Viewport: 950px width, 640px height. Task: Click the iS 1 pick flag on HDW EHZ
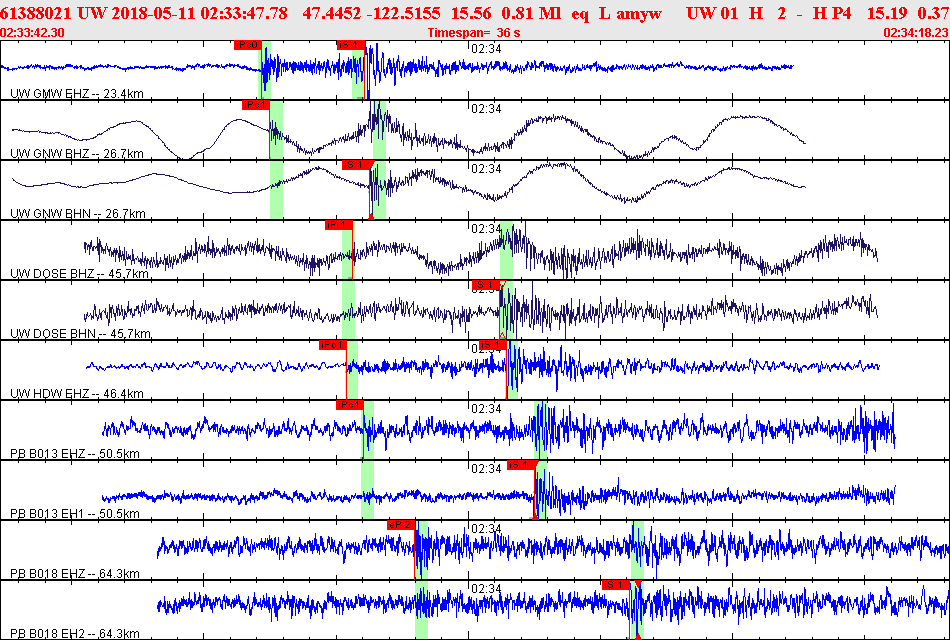pyautogui.click(x=493, y=345)
